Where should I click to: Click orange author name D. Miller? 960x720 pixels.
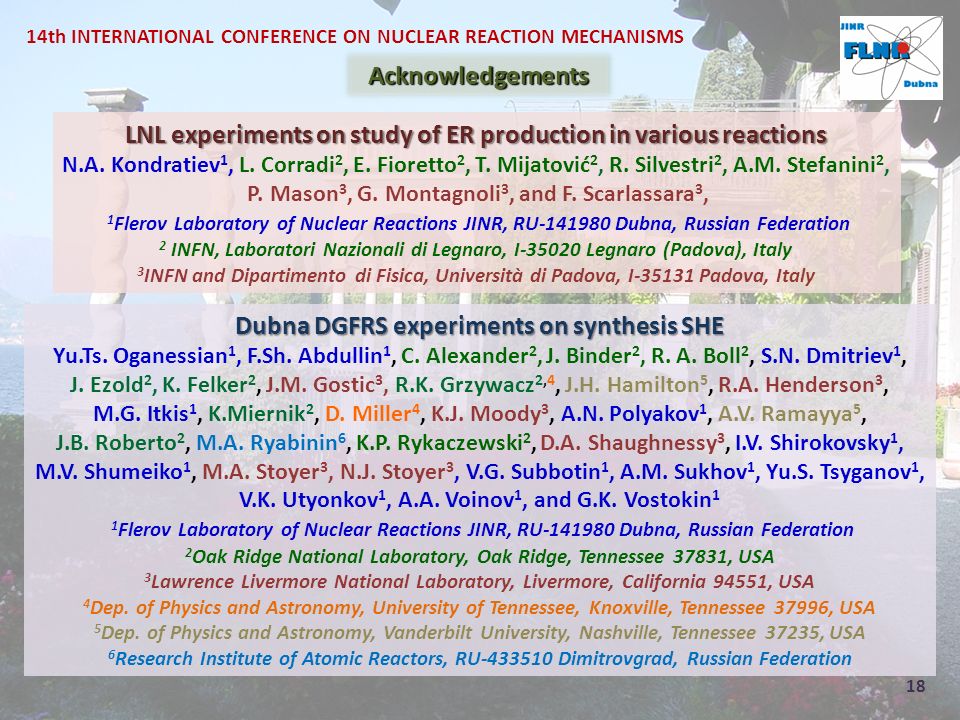click(372, 414)
